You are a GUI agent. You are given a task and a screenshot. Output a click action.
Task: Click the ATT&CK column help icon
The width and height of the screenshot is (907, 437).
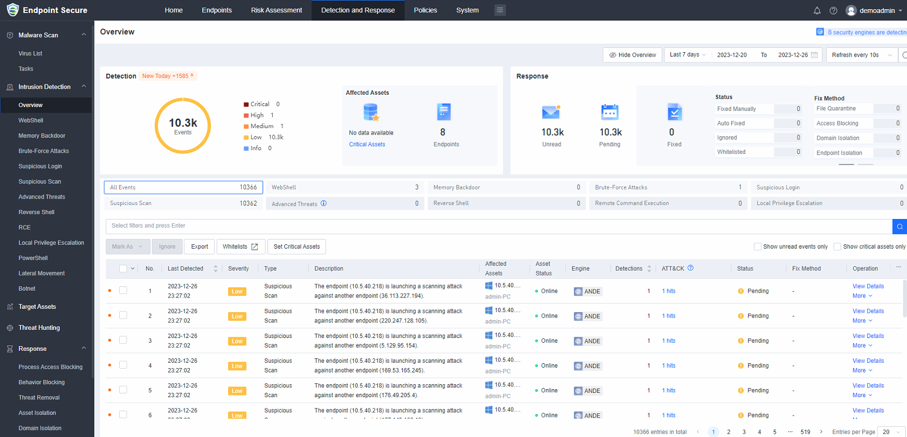pos(690,269)
